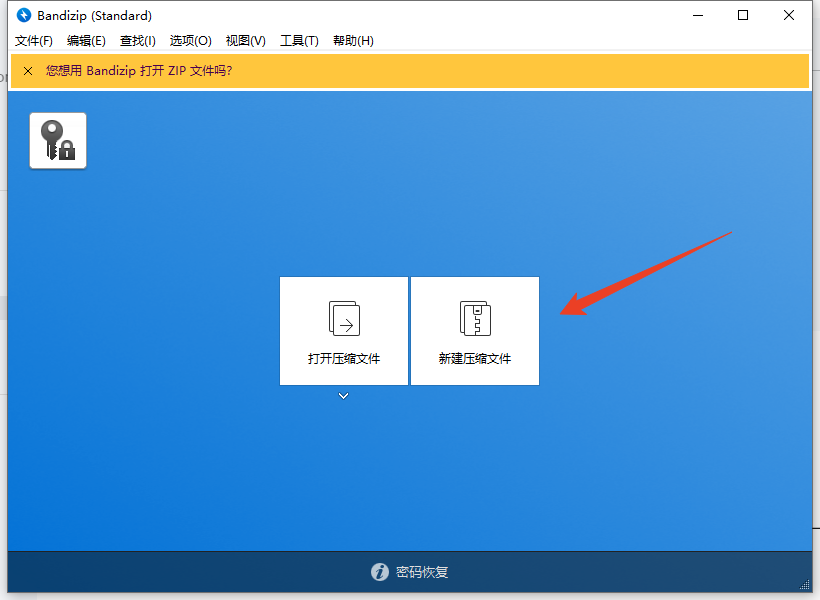Minimize the Bandizip window
The image size is (820, 600).
pyautogui.click(x=697, y=15)
